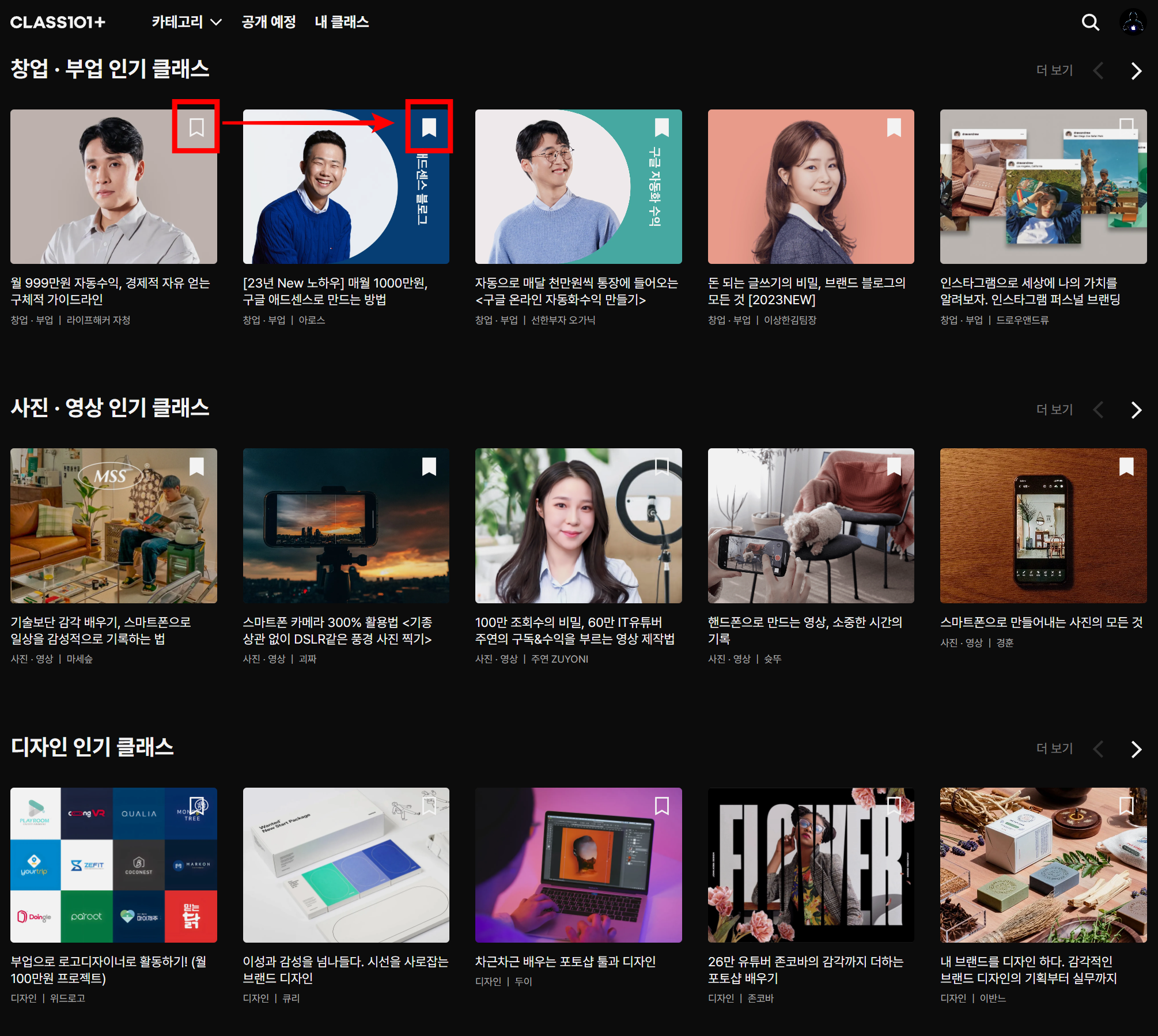Image resolution: width=1158 pixels, height=1036 pixels.
Task: Click 더 보기 for 창업·부업 classes
Action: 1054,71
